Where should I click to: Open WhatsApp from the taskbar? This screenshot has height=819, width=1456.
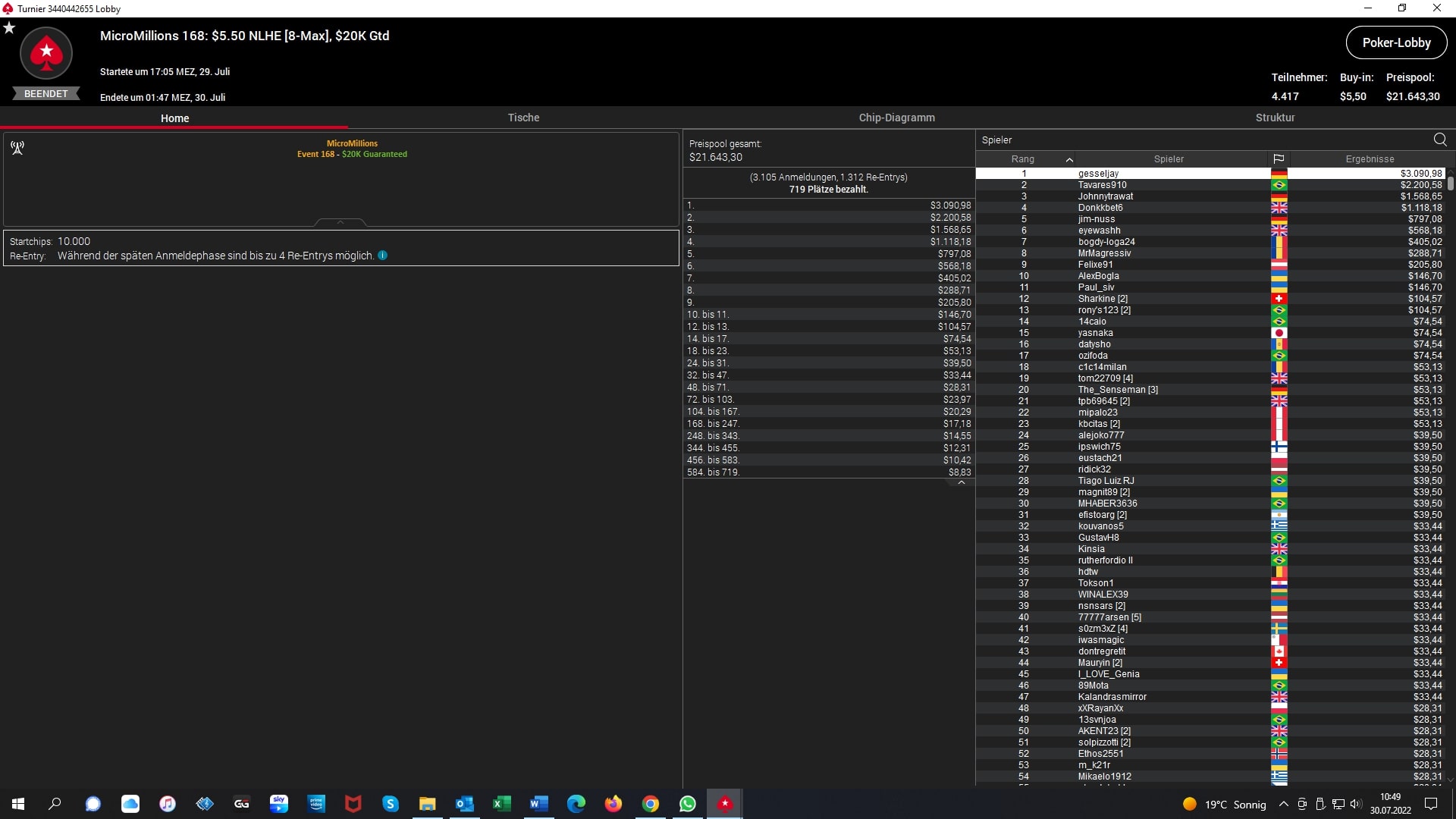688,804
